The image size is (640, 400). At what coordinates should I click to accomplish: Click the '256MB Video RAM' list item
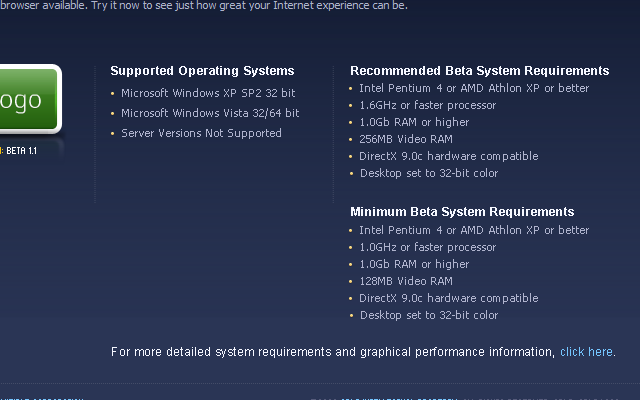pos(406,139)
